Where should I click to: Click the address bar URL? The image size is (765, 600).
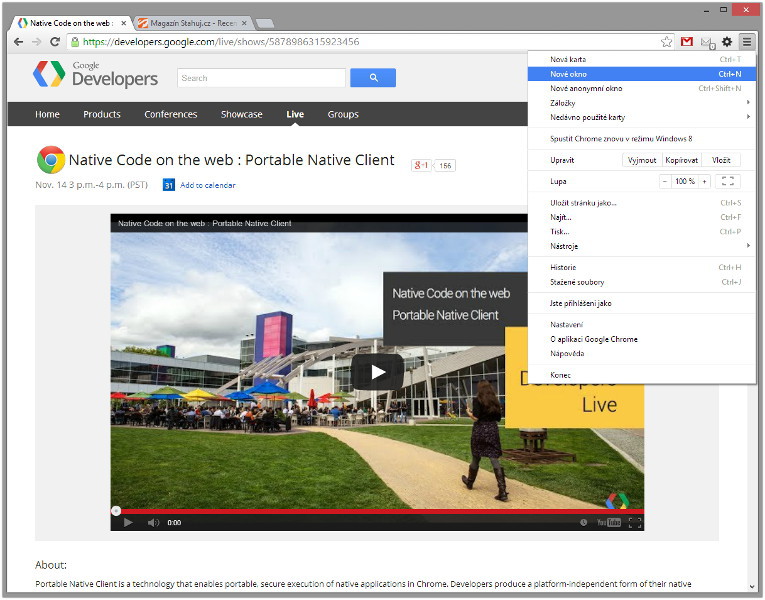(x=221, y=42)
